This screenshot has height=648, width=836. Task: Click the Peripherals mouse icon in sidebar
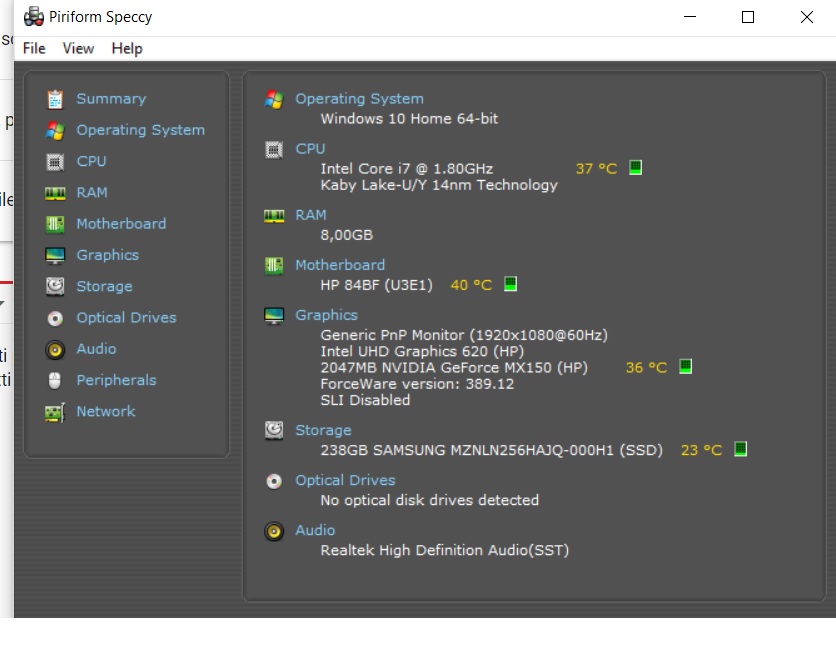click(x=55, y=381)
